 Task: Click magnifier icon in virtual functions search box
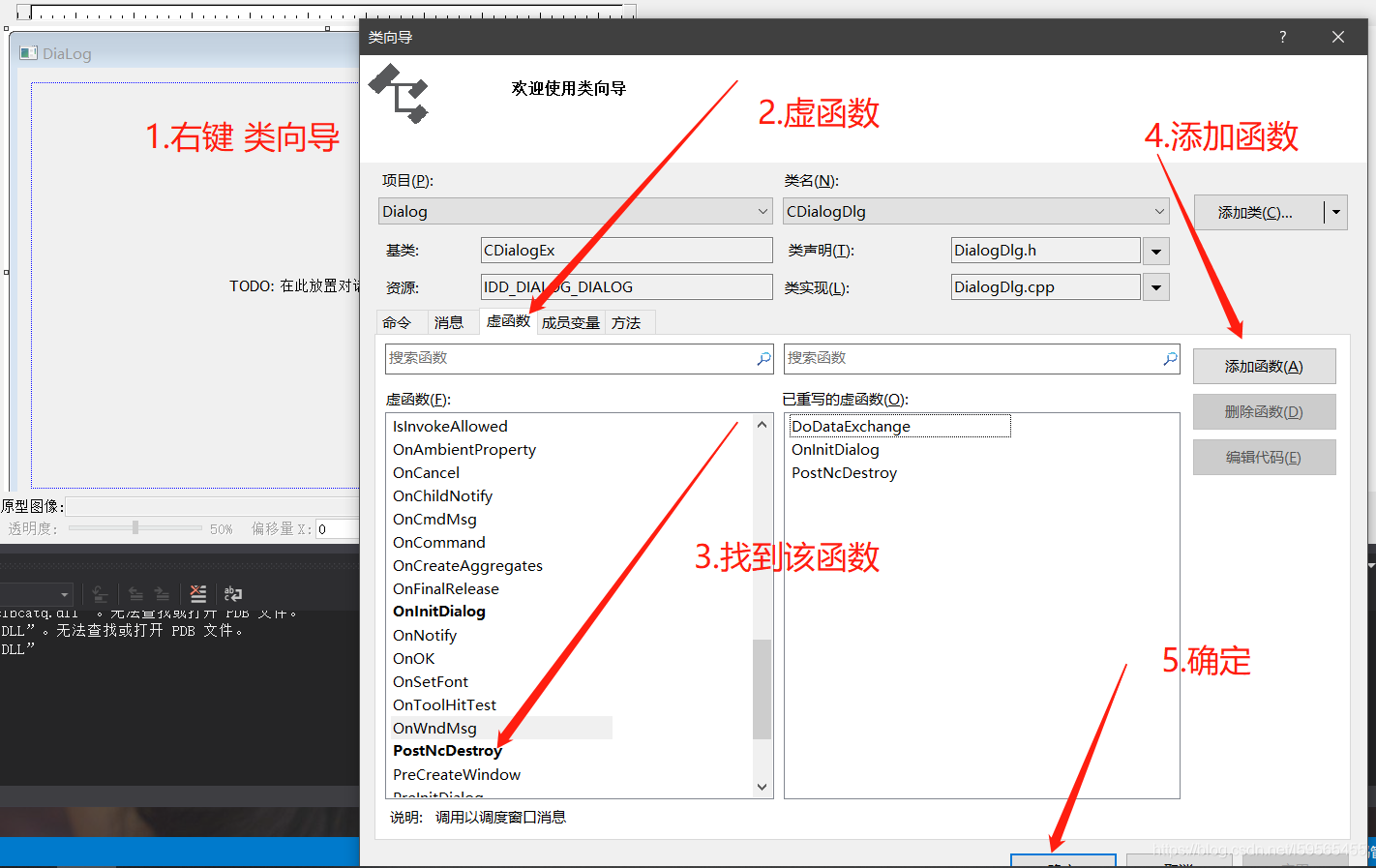763,359
